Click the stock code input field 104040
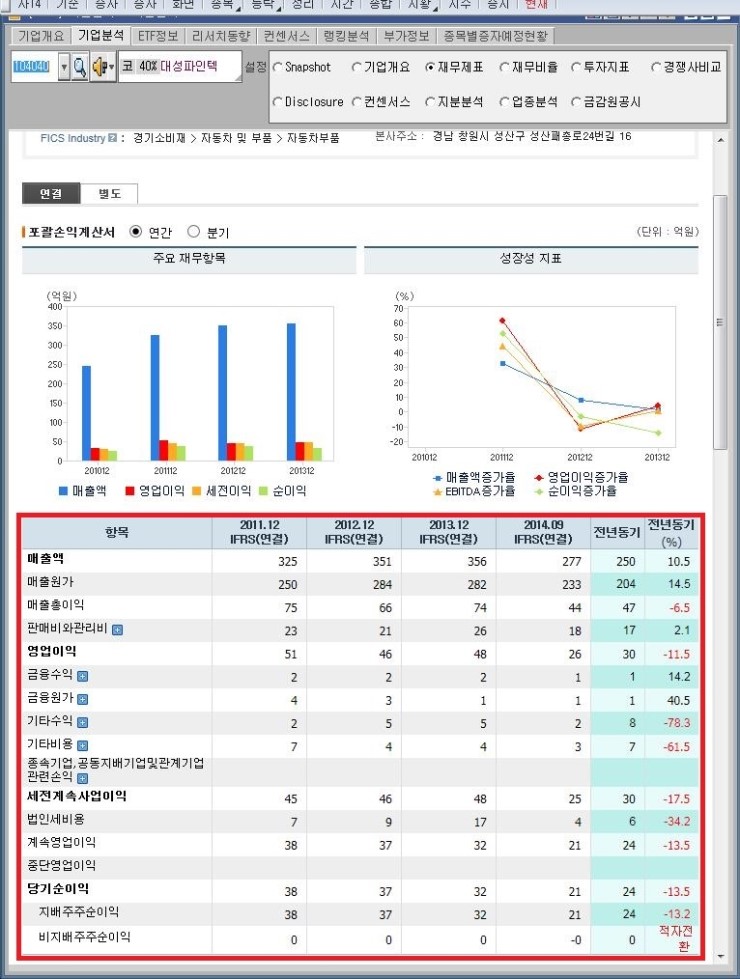This screenshot has width=740, height=979. click(x=34, y=66)
